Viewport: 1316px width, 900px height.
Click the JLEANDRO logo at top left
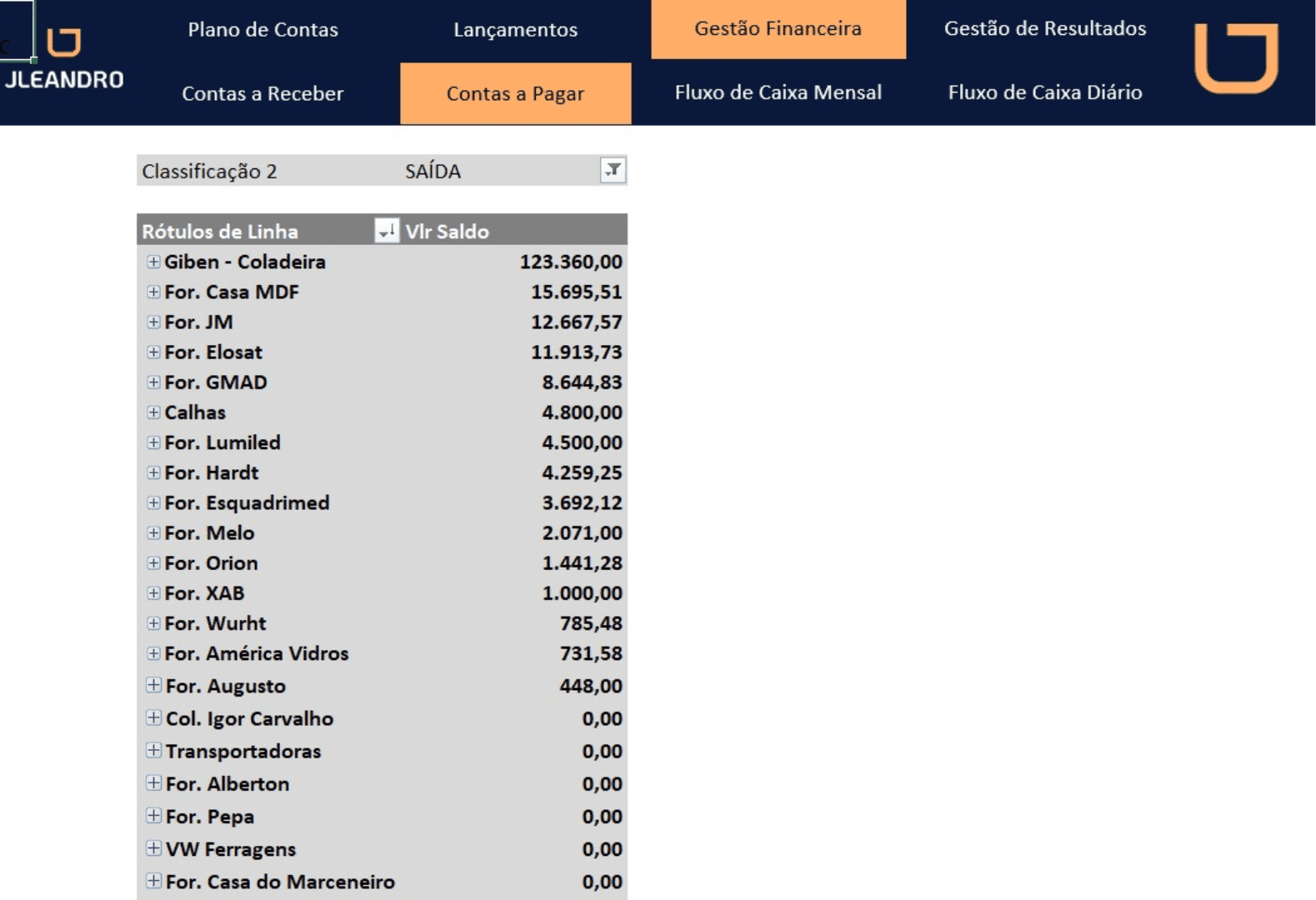point(64,60)
